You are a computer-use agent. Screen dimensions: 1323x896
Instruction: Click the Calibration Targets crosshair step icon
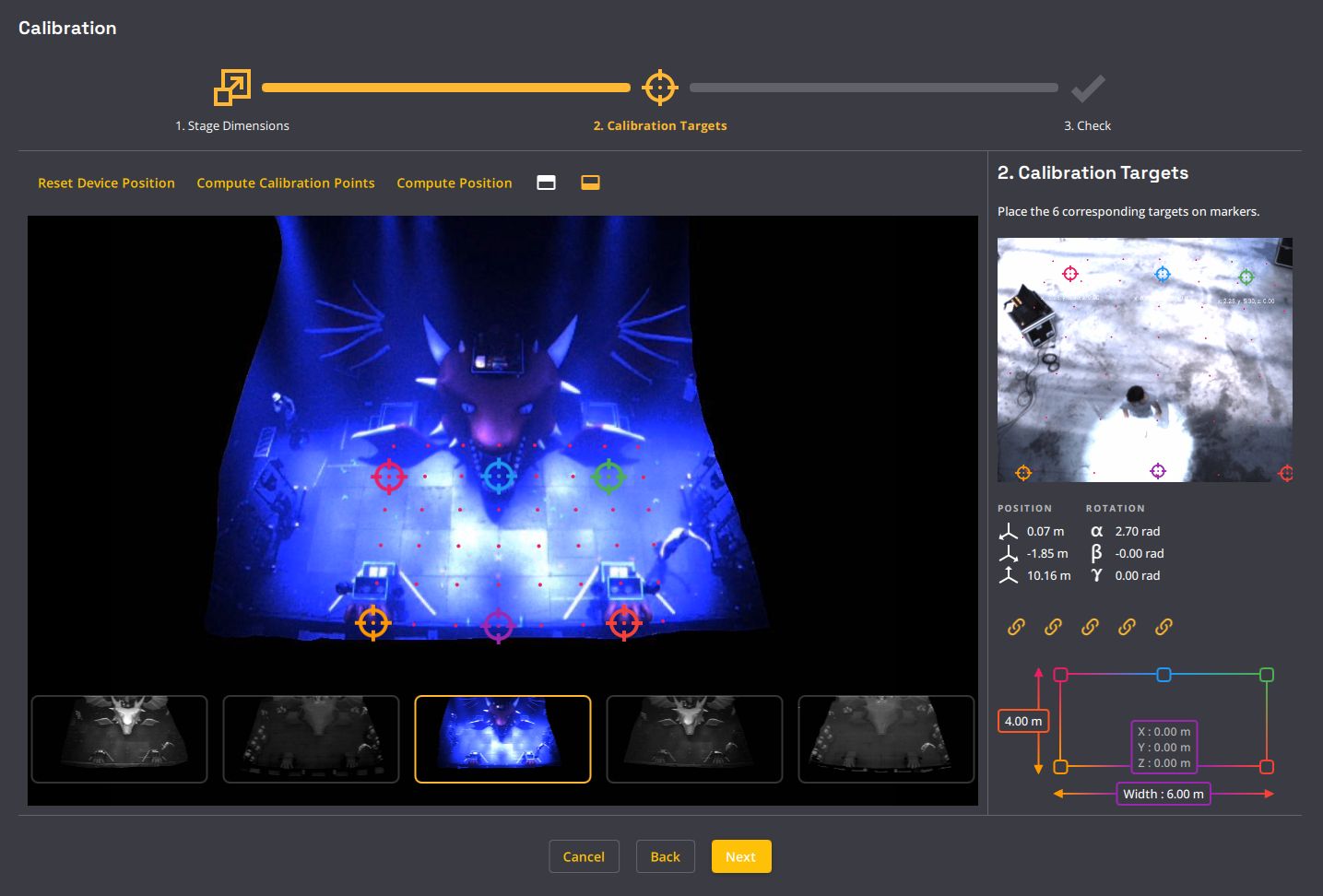659,88
